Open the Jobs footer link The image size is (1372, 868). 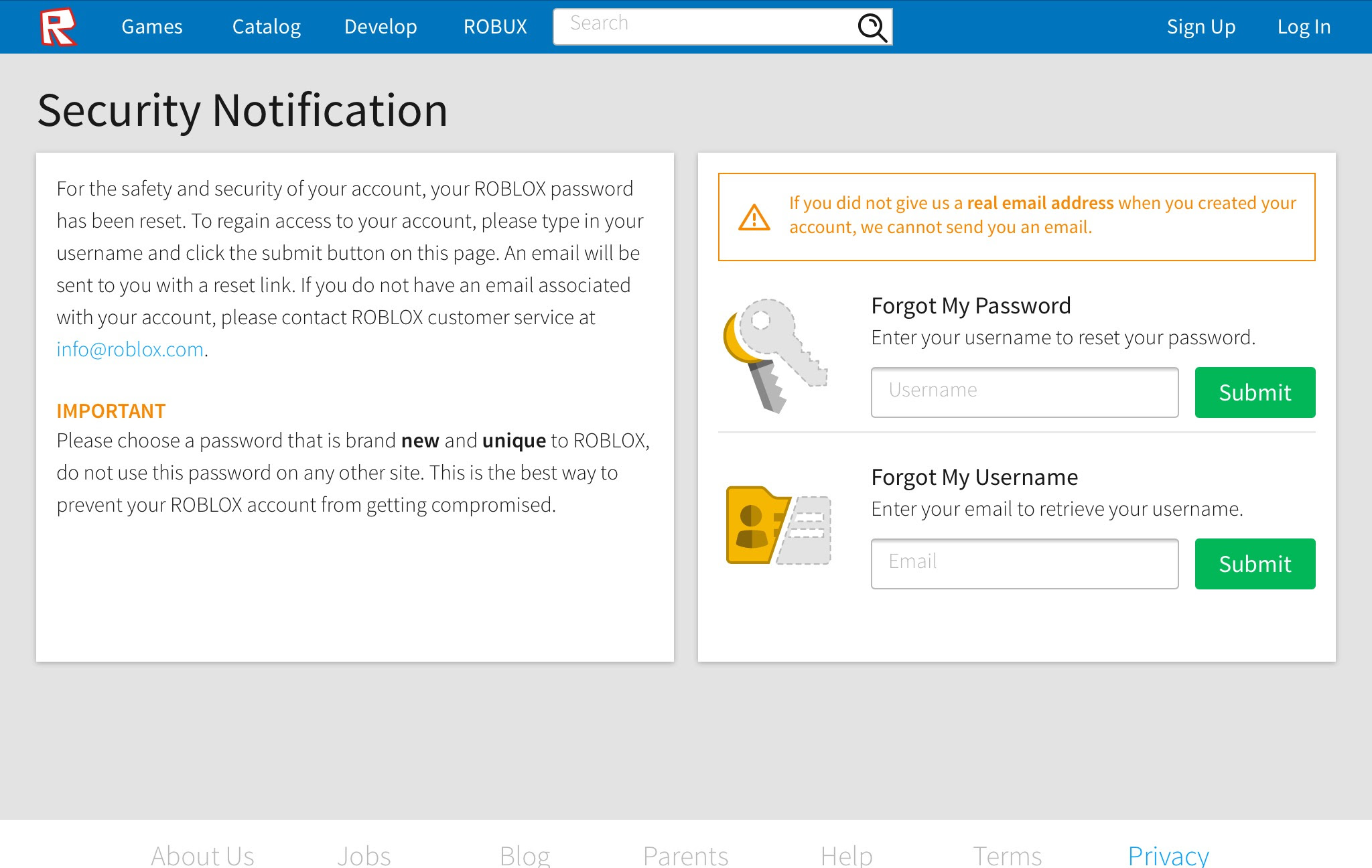tap(364, 856)
